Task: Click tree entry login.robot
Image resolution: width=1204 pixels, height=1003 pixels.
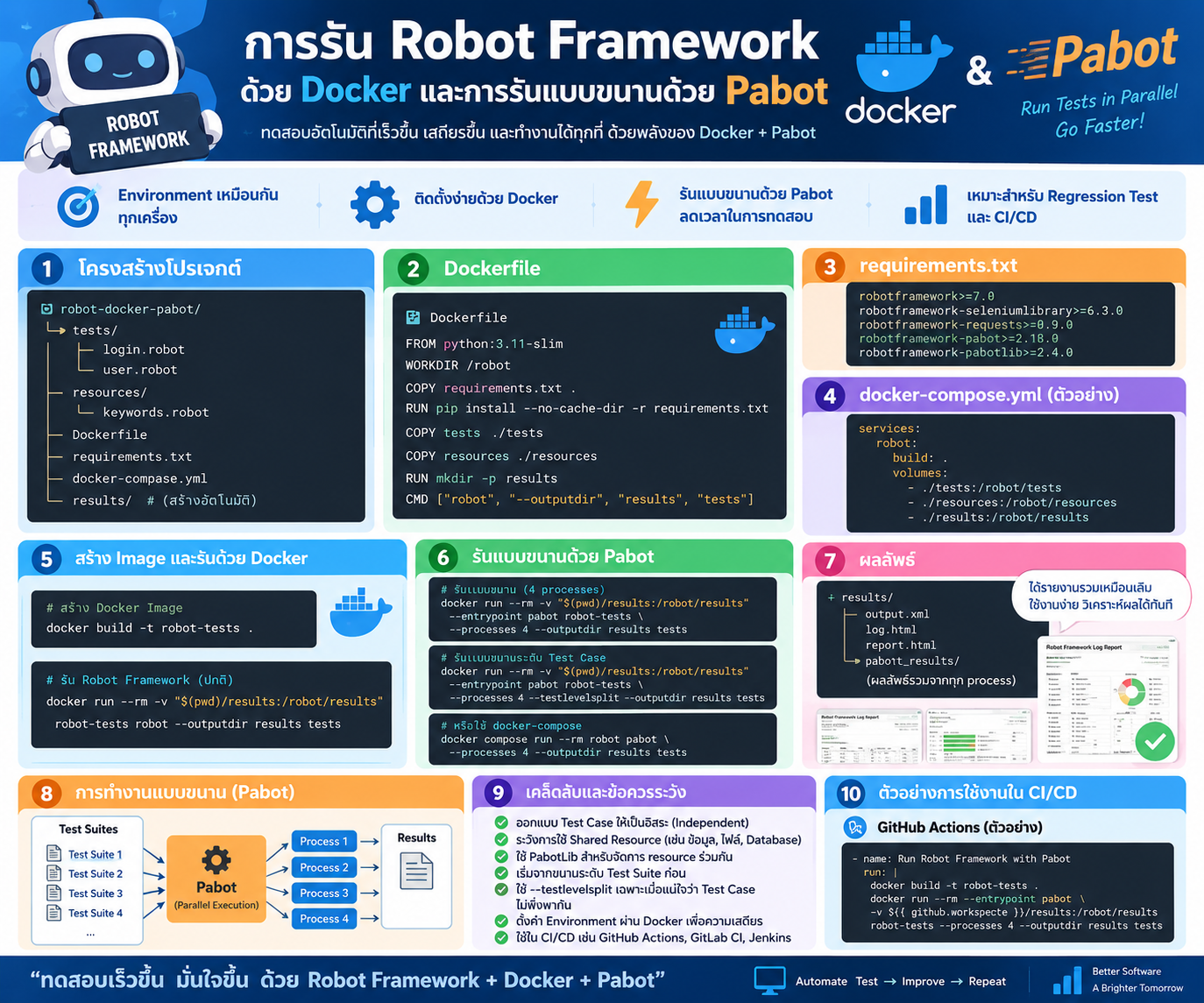Action: click(144, 350)
